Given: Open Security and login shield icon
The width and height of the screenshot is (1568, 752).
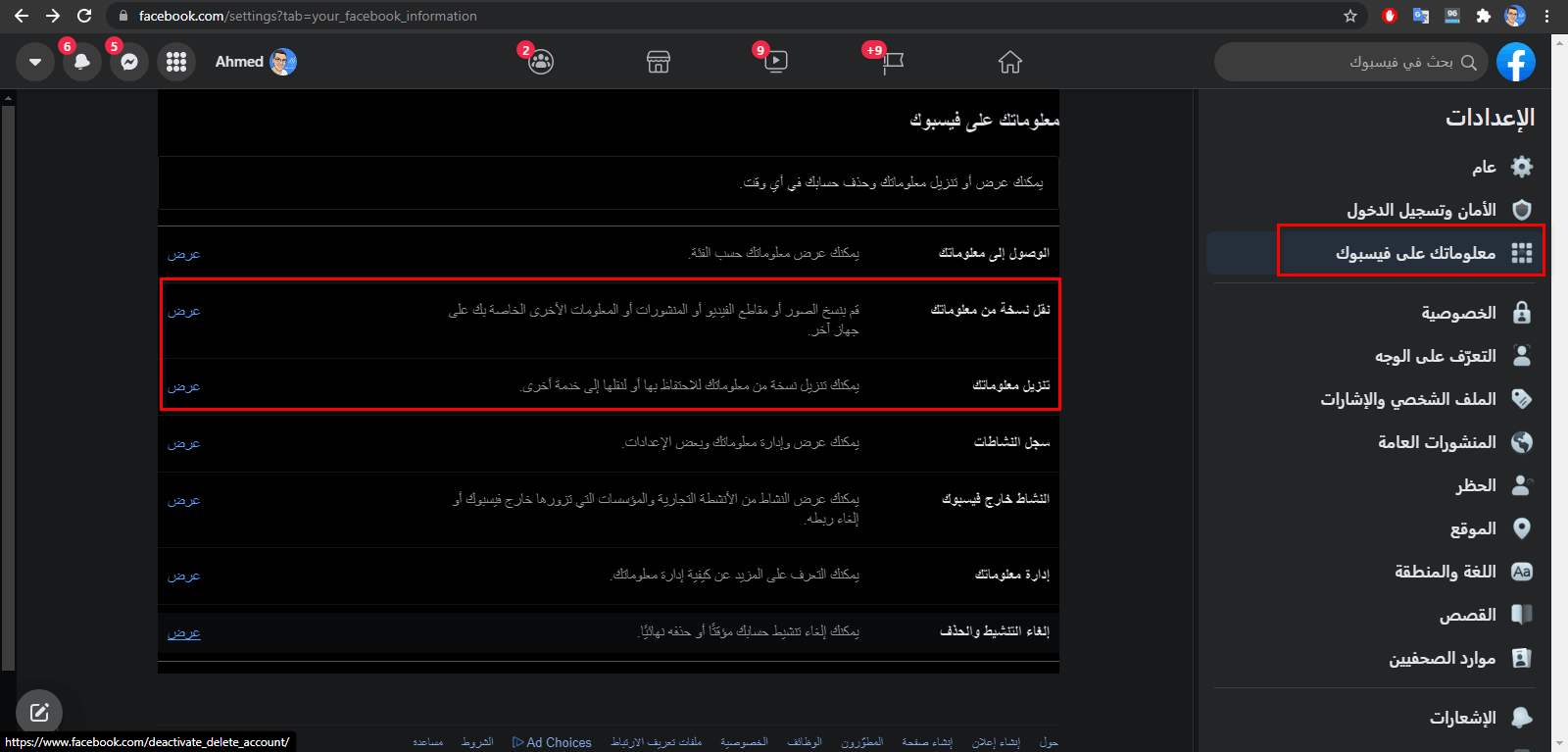Looking at the screenshot, I should point(1522,210).
